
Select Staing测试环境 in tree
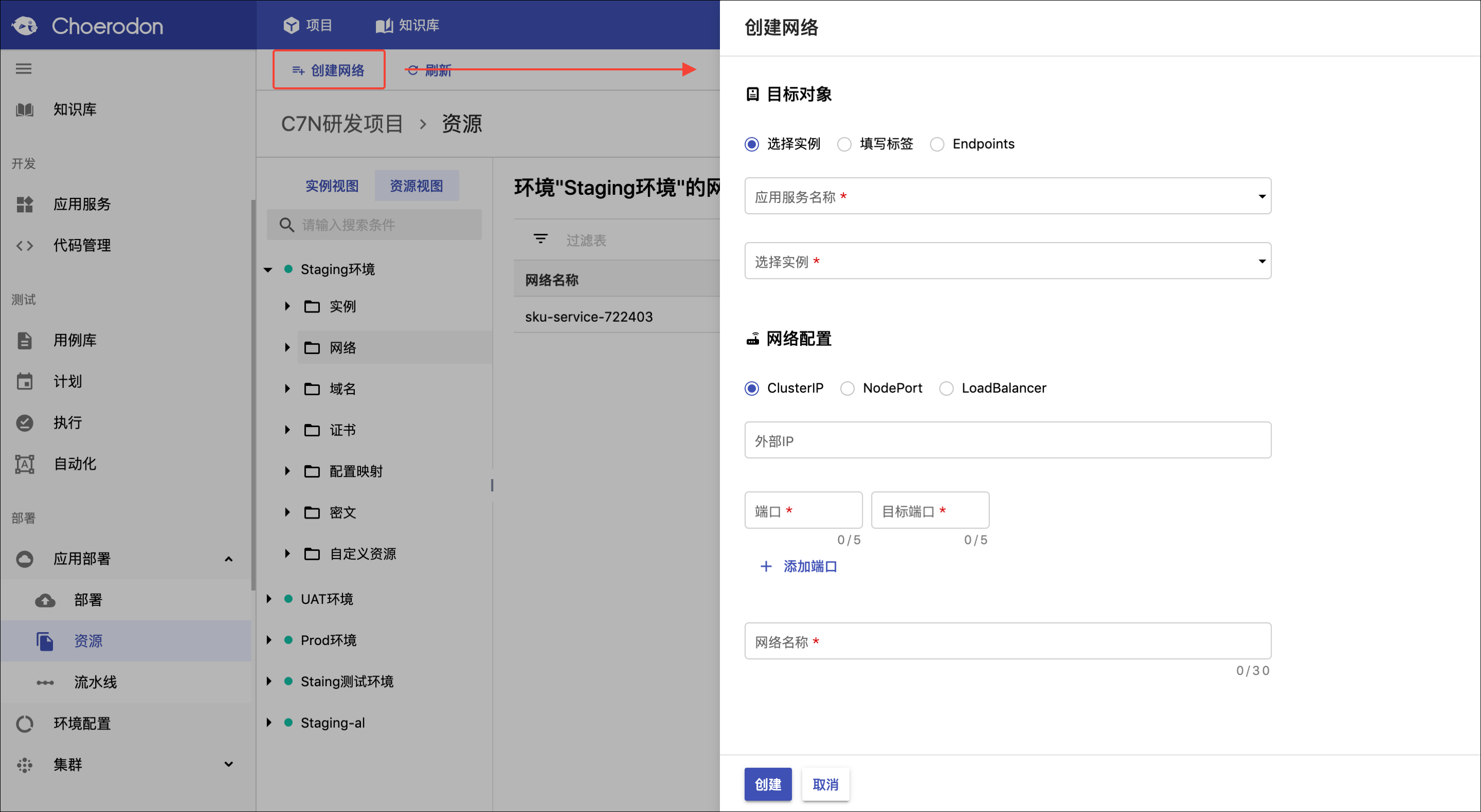pyautogui.click(x=347, y=682)
